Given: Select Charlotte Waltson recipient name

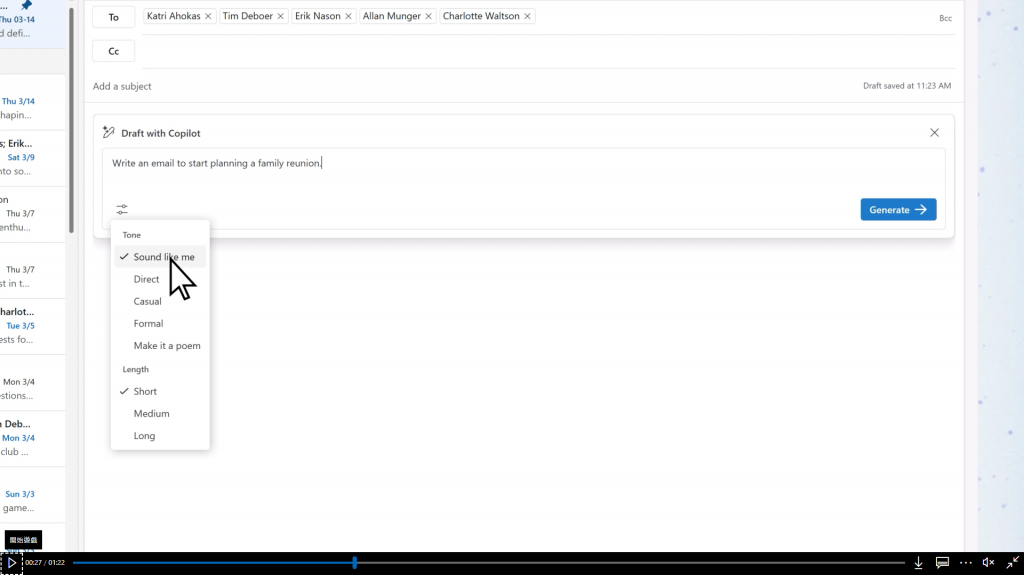Looking at the screenshot, I should pyautogui.click(x=481, y=16).
